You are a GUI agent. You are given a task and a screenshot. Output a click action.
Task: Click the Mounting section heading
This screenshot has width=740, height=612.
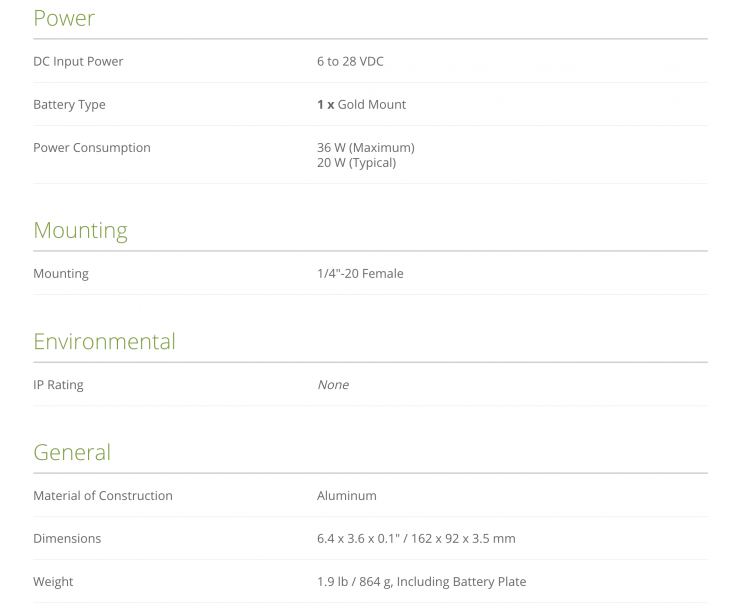80,231
